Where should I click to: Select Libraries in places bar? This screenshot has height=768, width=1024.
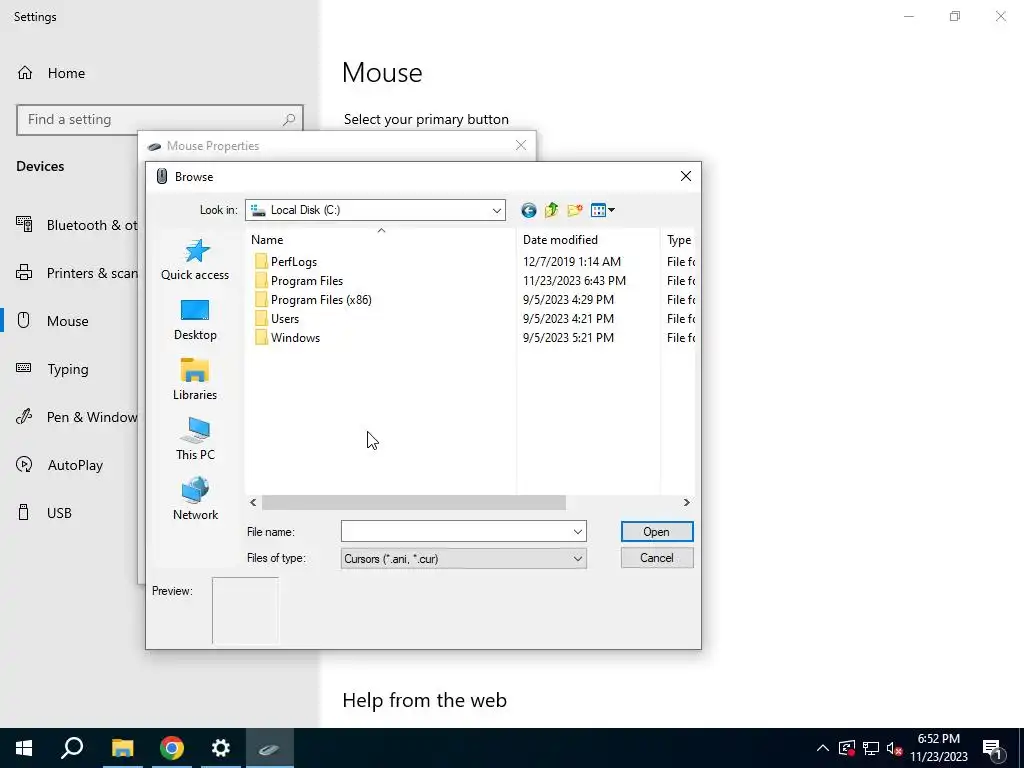pos(195,379)
